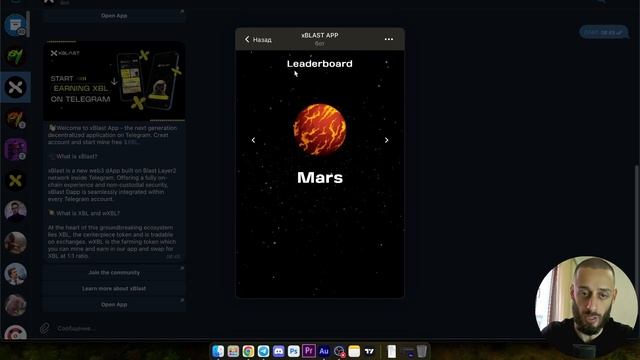Image resolution: width=640 pixels, height=360 pixels.
Task: Open the xBlast Start Earning XBL banner image
Action: tap(114, 81)
